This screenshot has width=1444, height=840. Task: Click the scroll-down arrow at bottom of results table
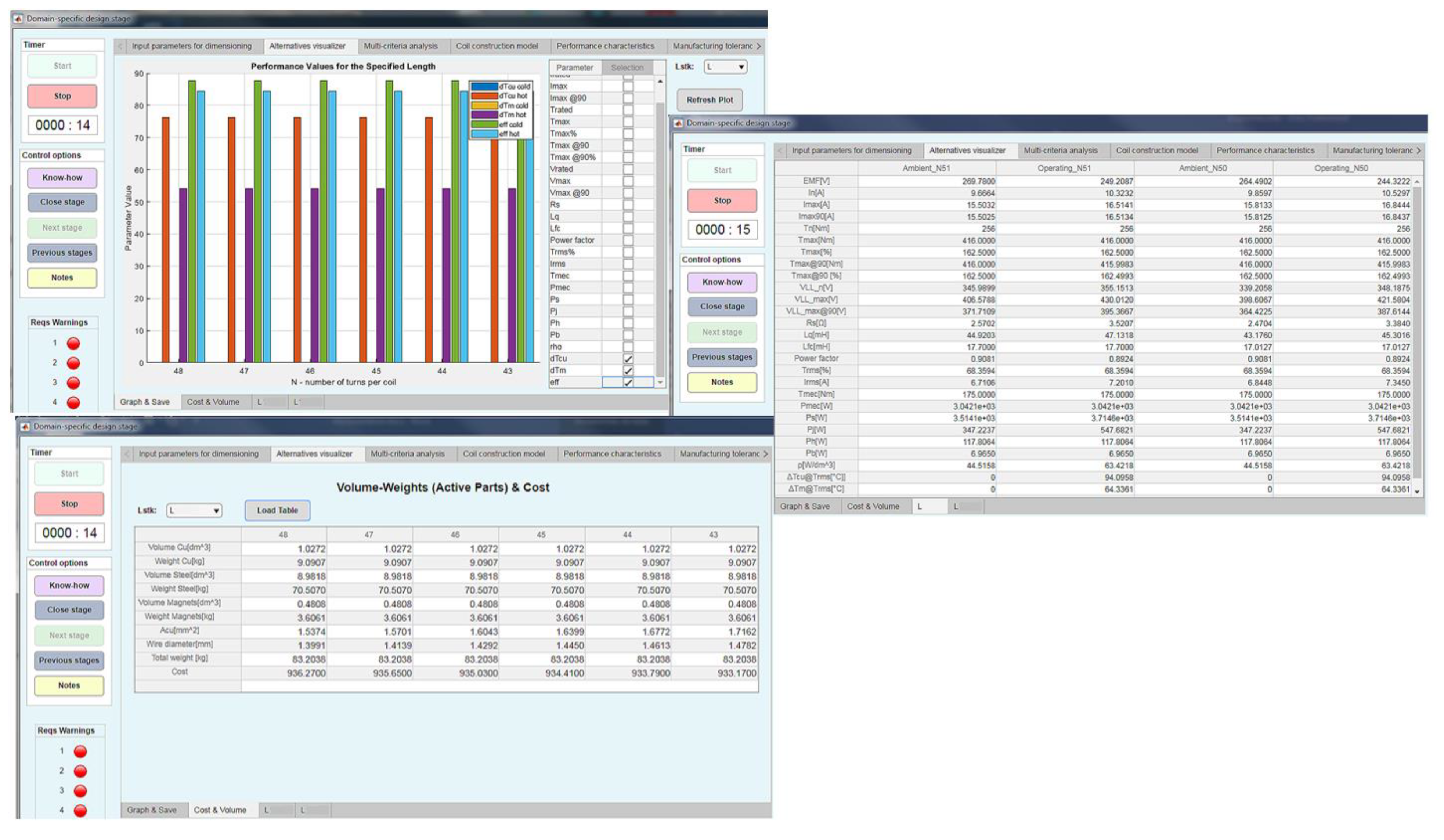pos(1417,492)
